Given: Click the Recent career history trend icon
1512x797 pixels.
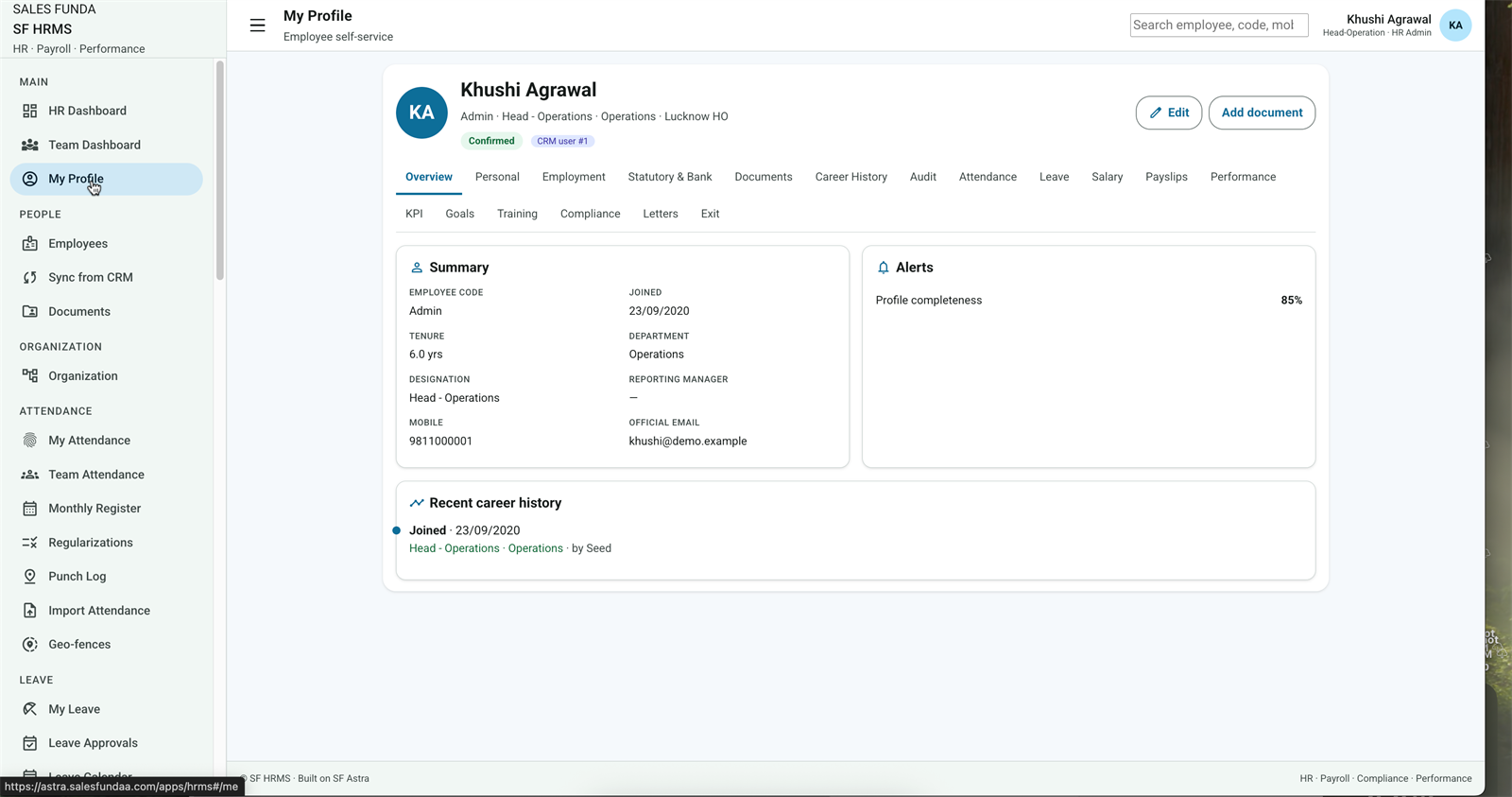Looking at the screenshot, I should 417,503.
